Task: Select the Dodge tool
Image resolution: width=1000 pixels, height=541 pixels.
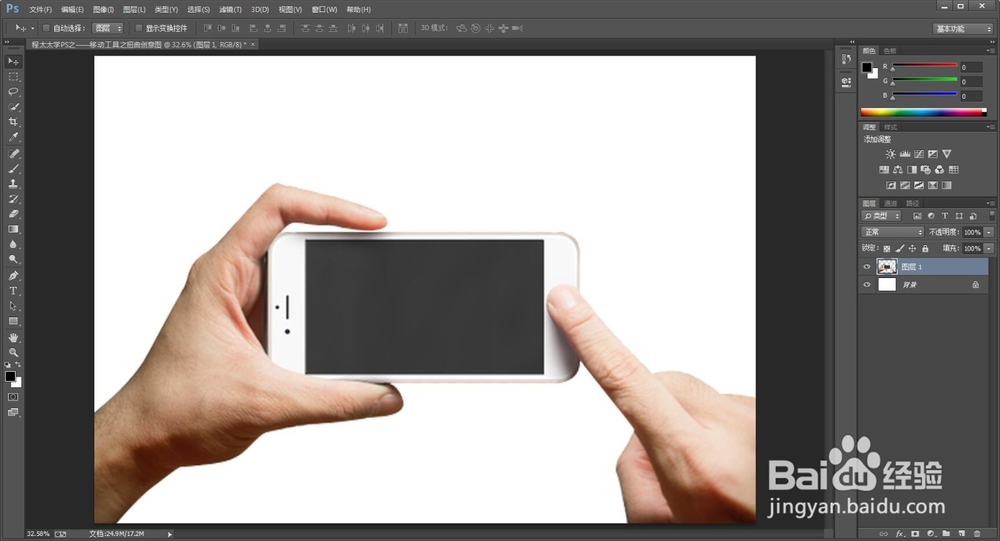Action: (13, 260)
